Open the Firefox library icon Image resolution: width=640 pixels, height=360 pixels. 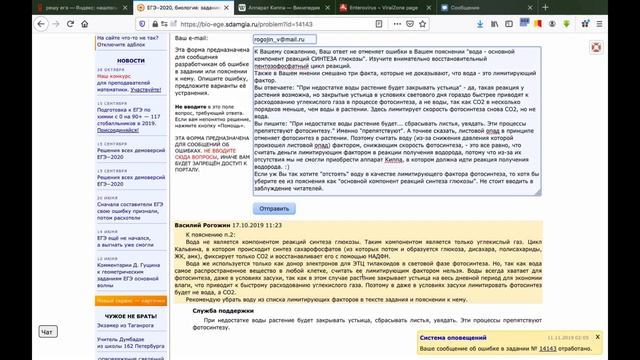494,24
